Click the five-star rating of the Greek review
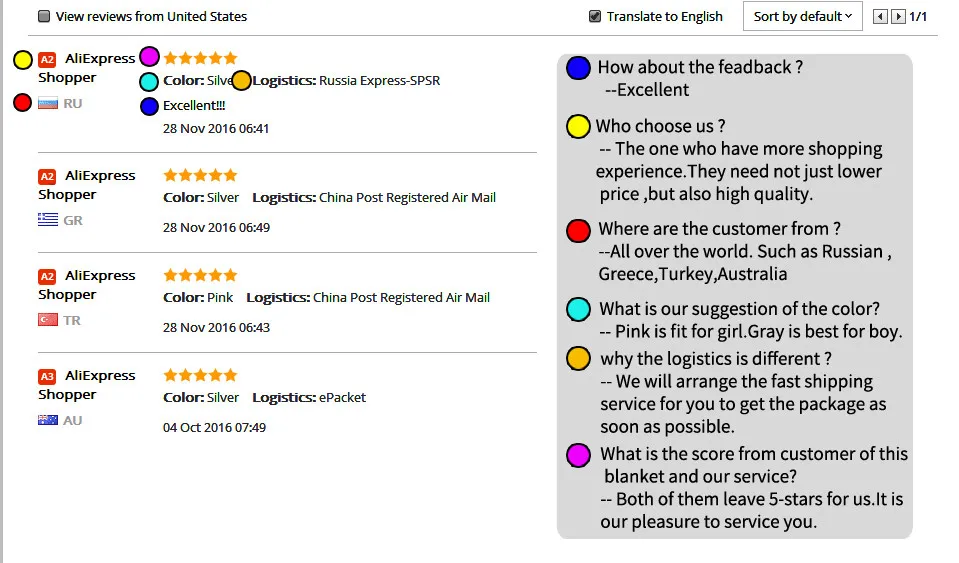The width and height of the screenshot is (959, 563). point(200,175)
